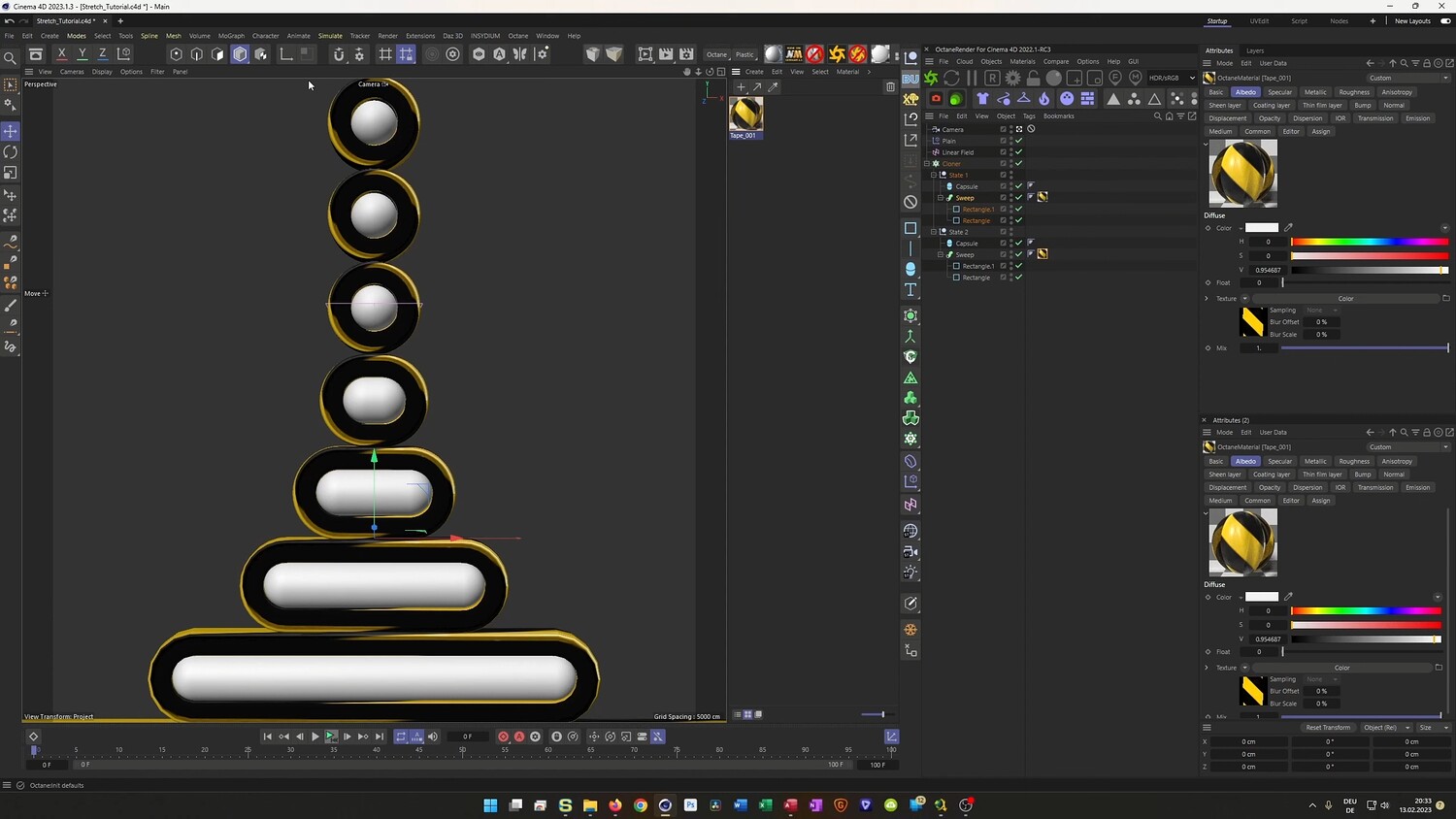The height and width of the screenshot is (819, 1456).
Task: Go to the start of animation
Action: pos(268,737)
